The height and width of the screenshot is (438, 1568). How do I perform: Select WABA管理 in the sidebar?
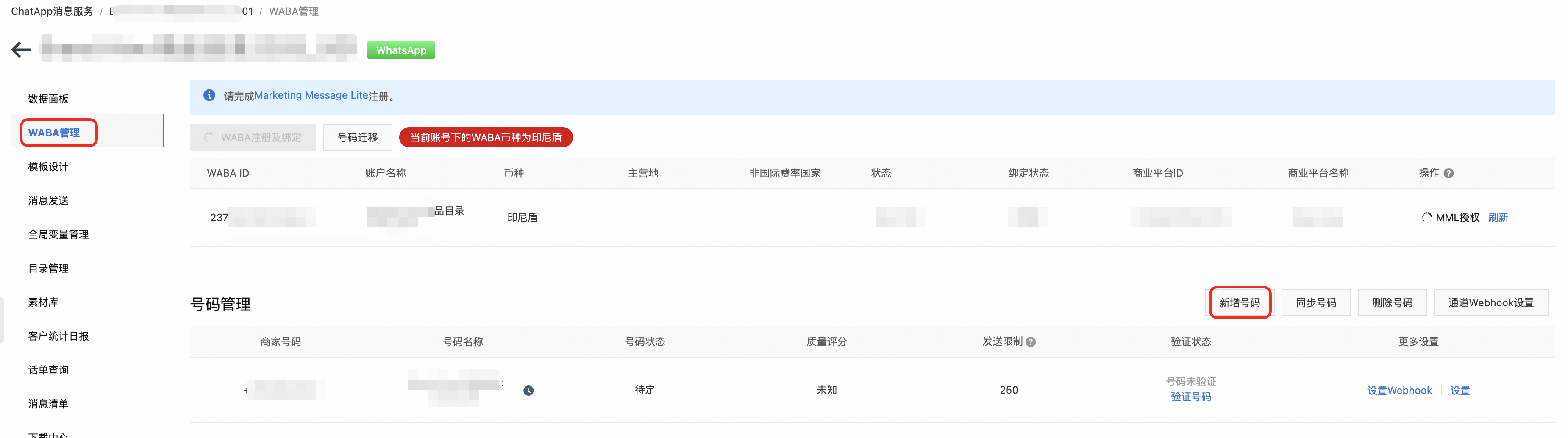click(53, 133)
